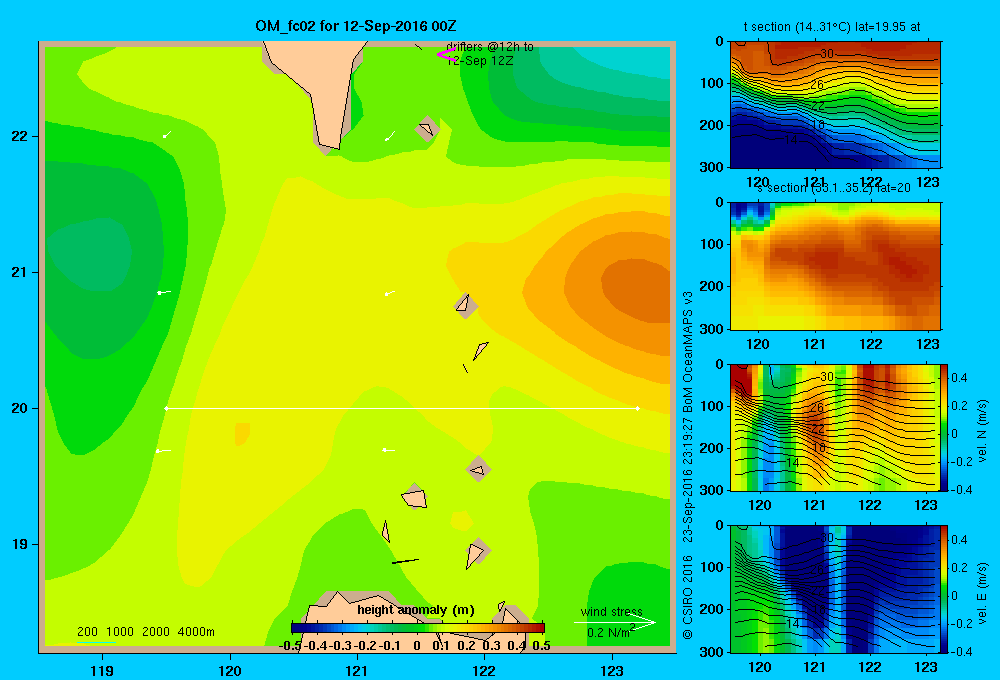Click the '2000' depth contour legend entry
This screenshot has width=1000, height=680.
click(x=156, y=632)
